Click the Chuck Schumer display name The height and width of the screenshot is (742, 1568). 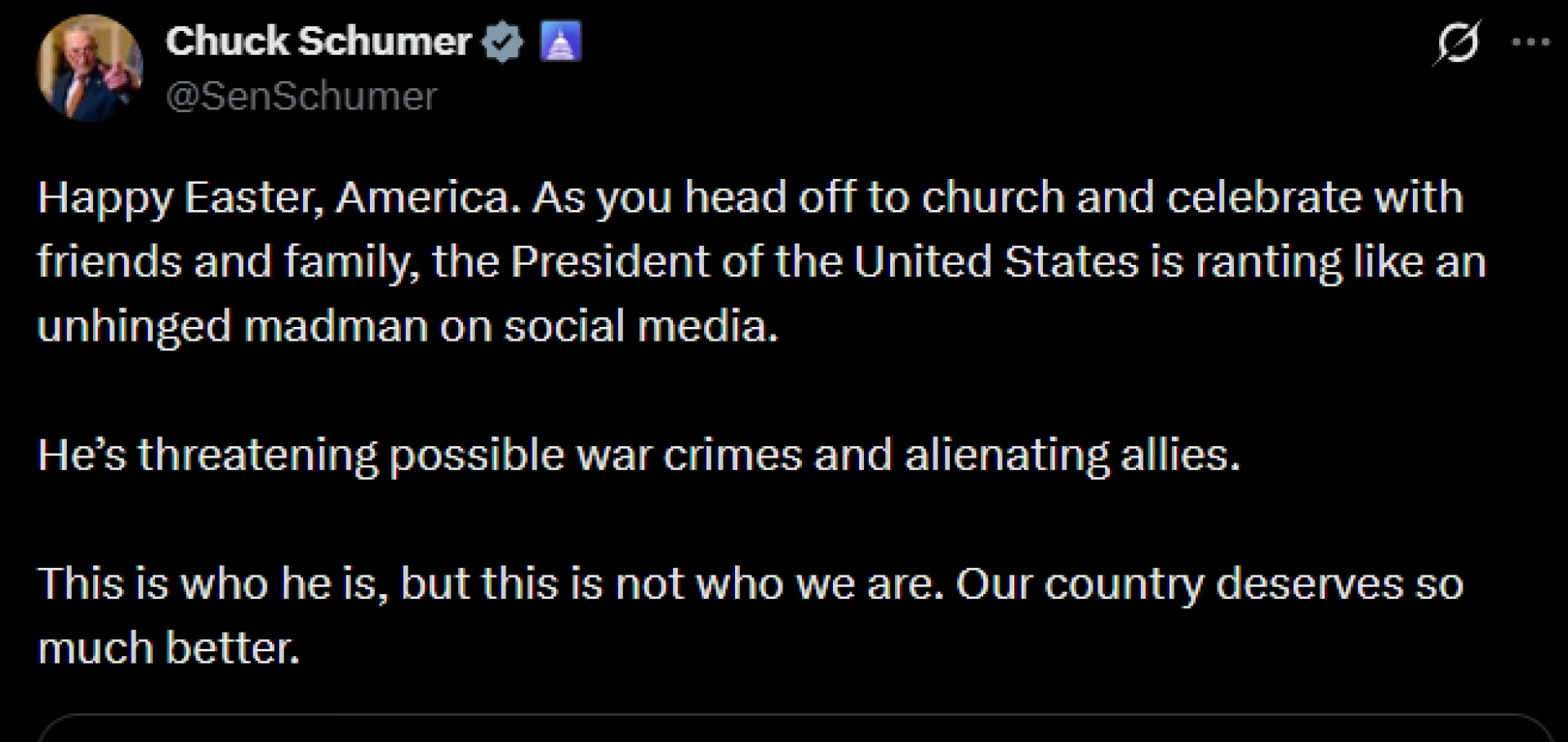(318, 41)
